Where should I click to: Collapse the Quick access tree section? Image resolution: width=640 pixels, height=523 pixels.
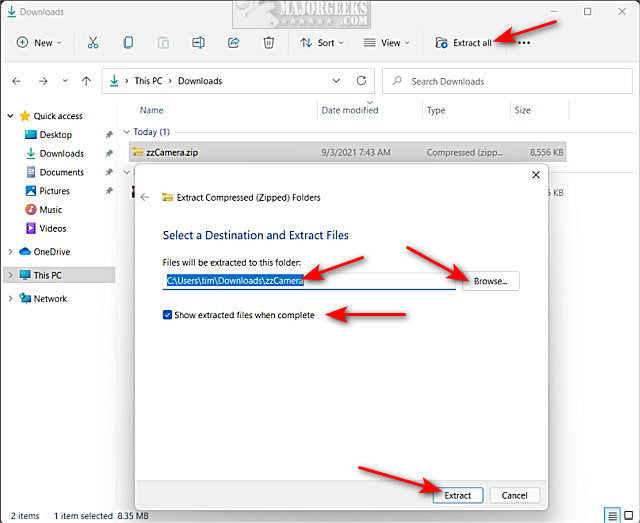pos(10,116)
